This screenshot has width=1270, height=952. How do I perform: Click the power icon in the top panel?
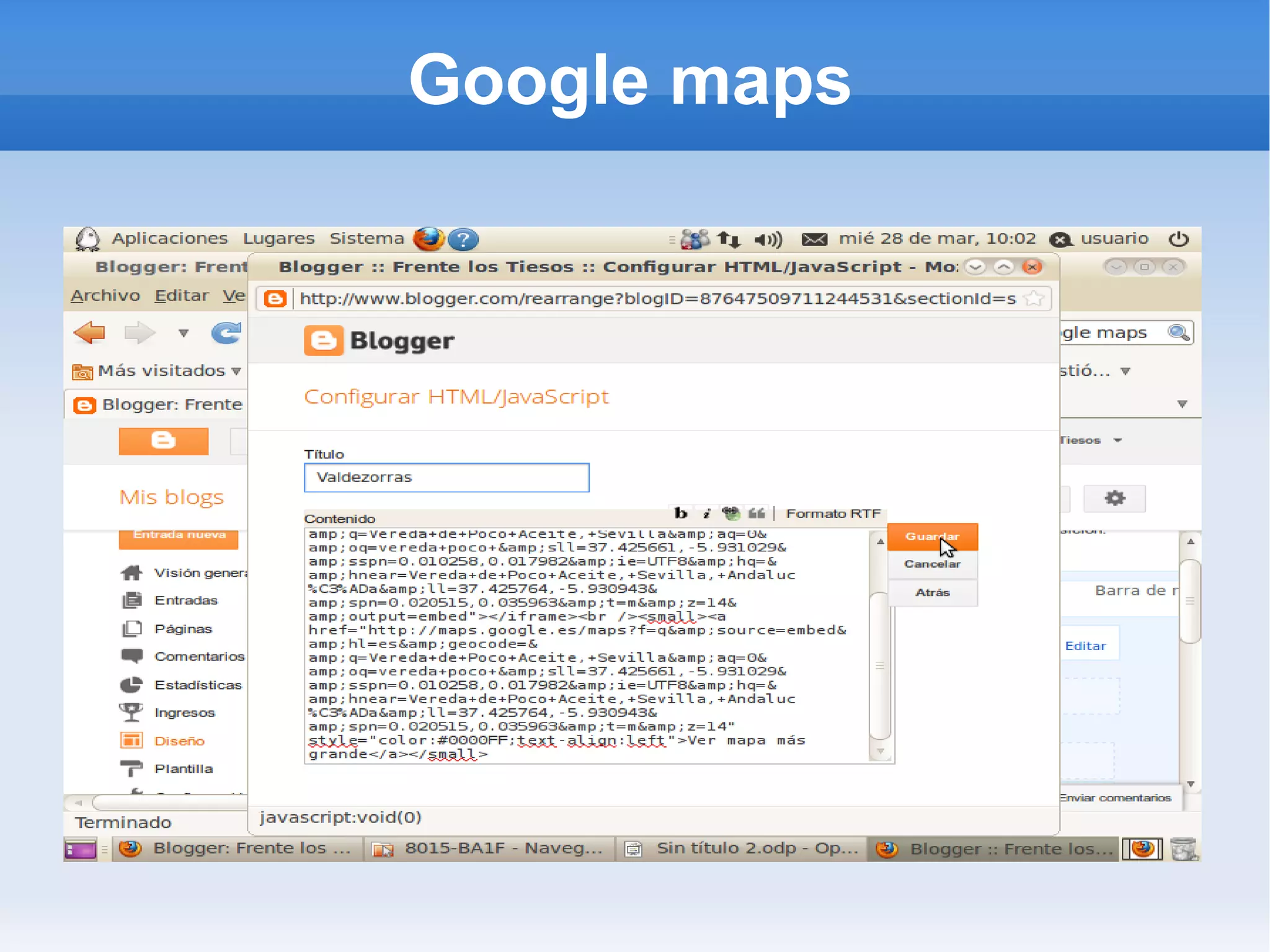click(1178, 239)
